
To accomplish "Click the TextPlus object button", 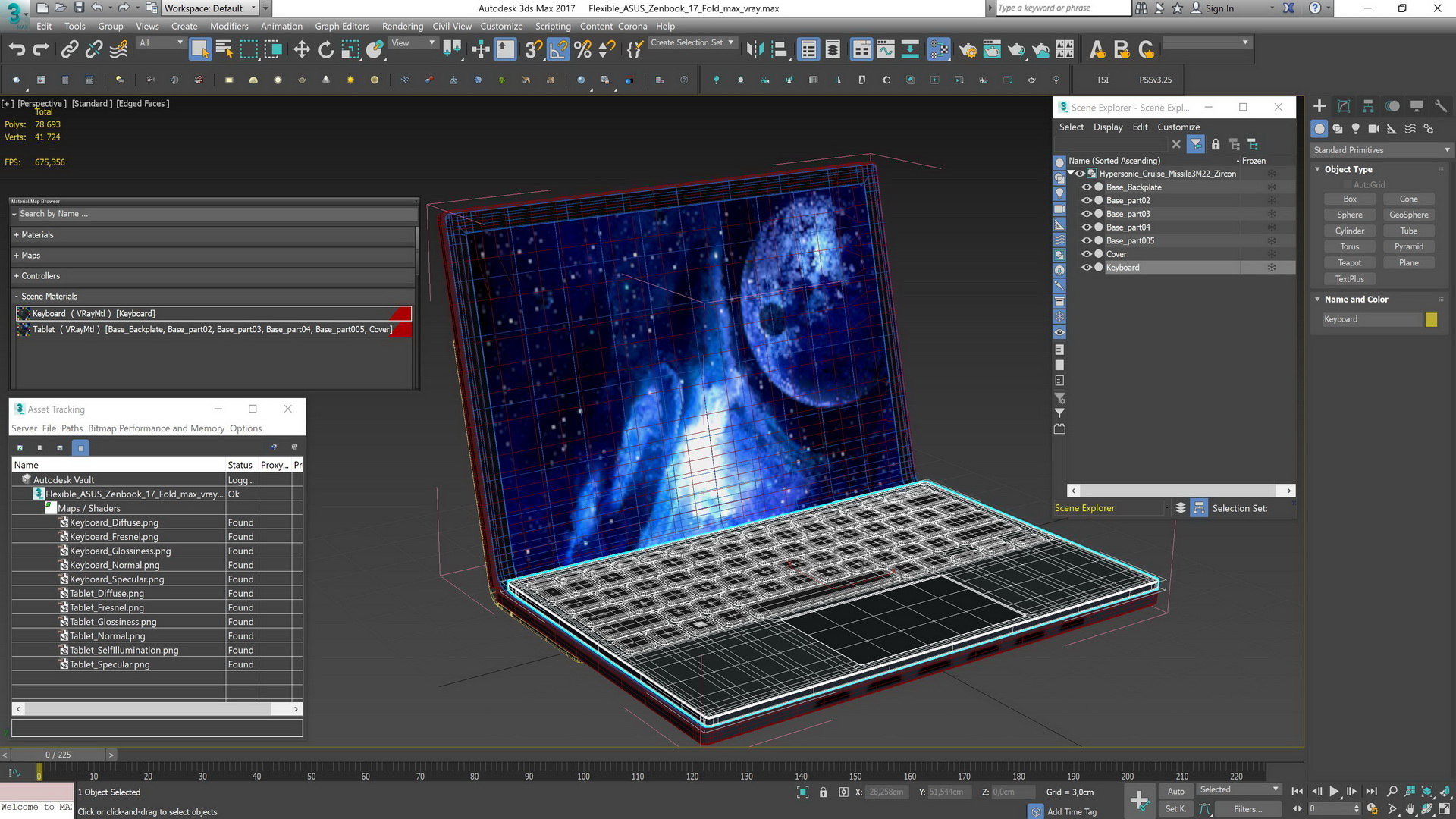I will [1349, 279].
